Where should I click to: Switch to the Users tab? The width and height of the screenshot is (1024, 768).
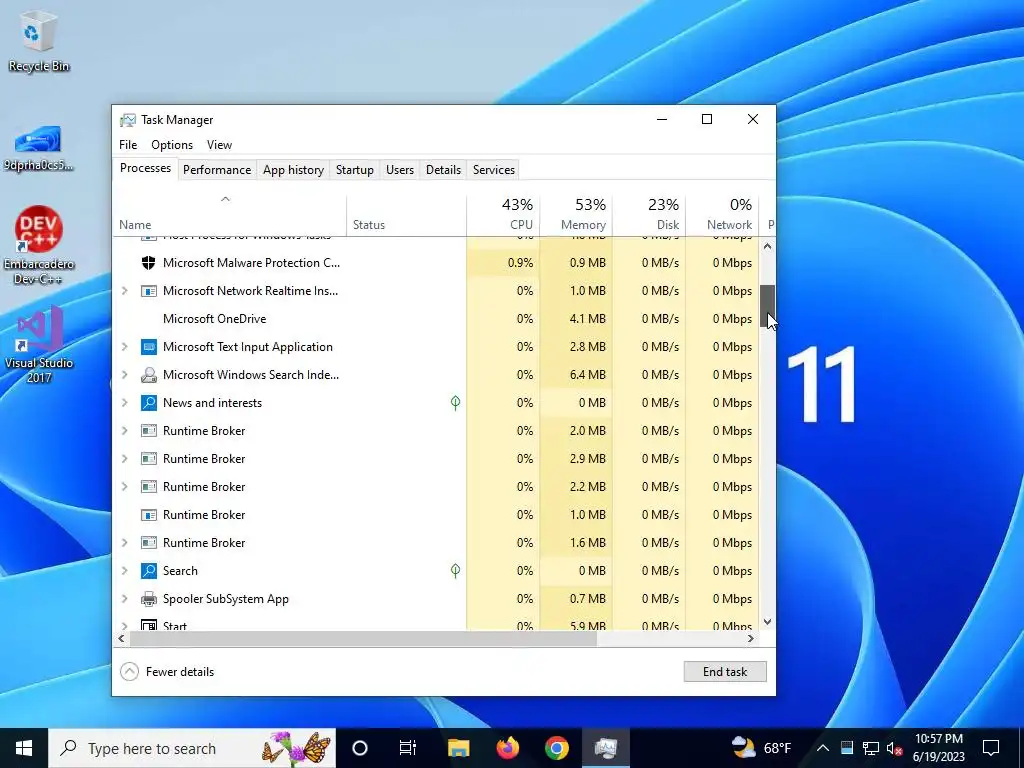(400, 170)
